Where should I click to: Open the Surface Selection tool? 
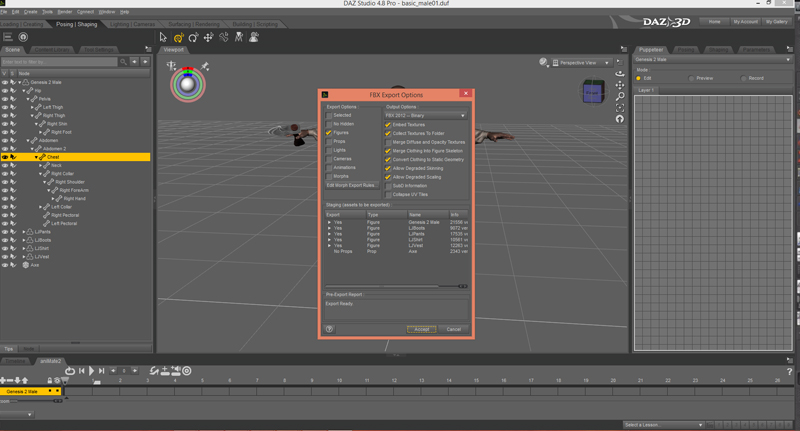click(x=238, y=37)
